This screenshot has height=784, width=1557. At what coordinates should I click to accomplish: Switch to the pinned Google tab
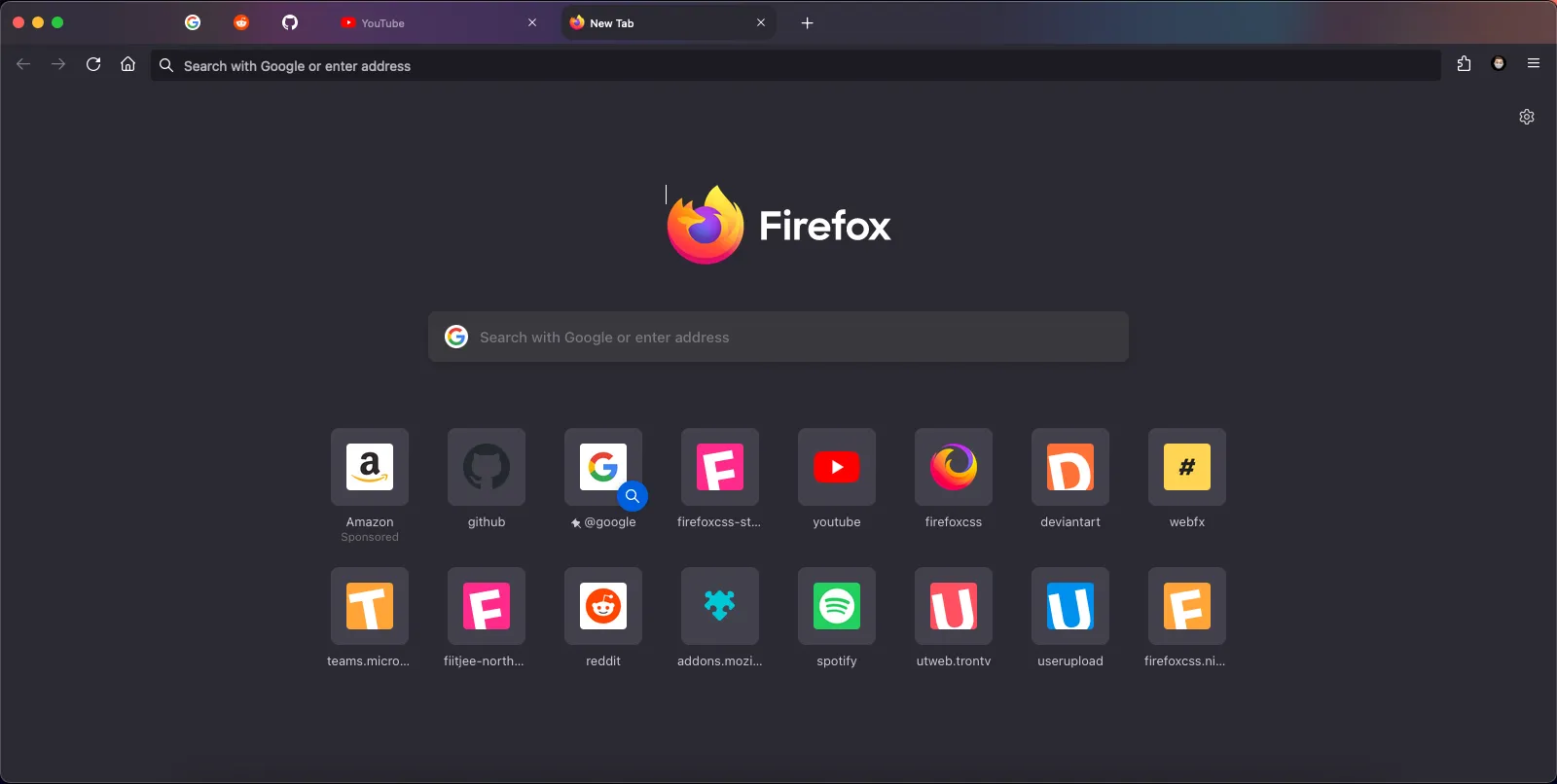coord(193,22)
